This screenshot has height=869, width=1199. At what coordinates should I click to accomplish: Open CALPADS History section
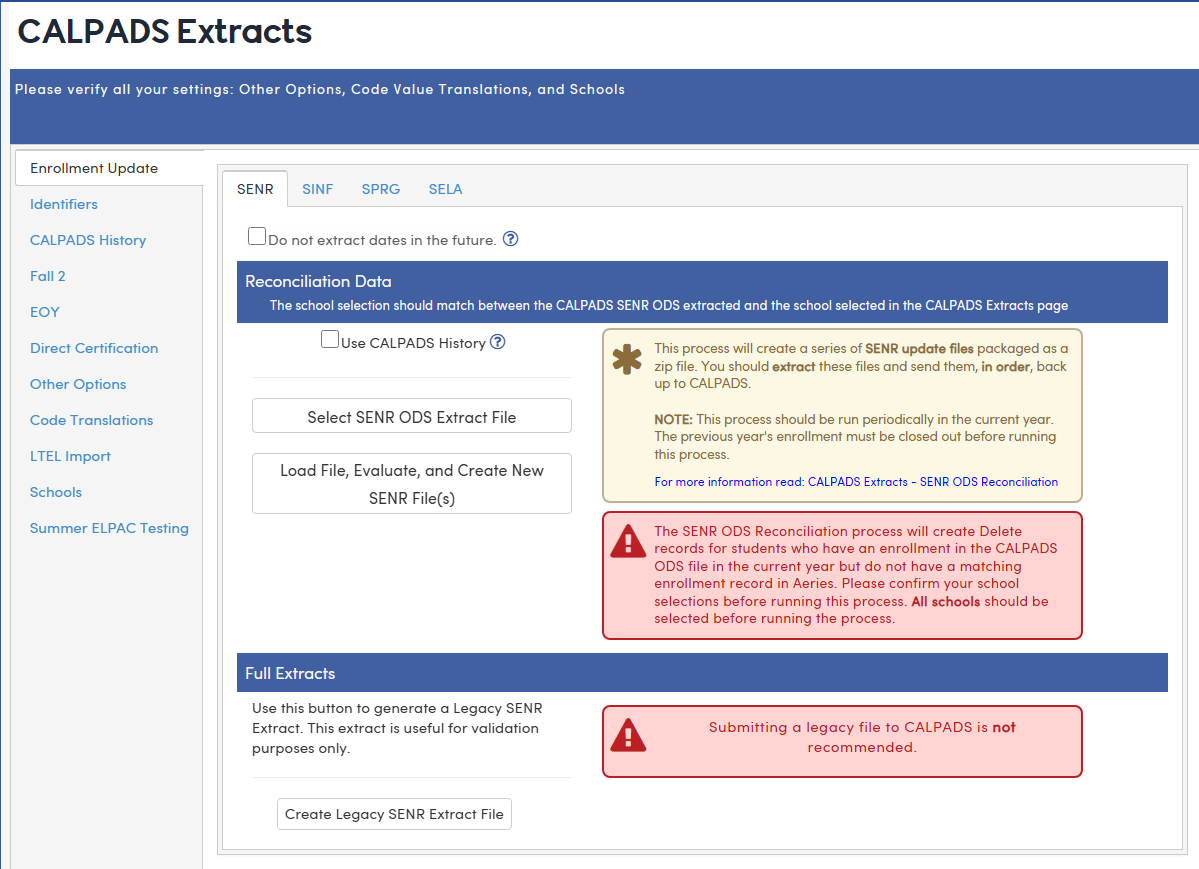click(x=88, y=240)
